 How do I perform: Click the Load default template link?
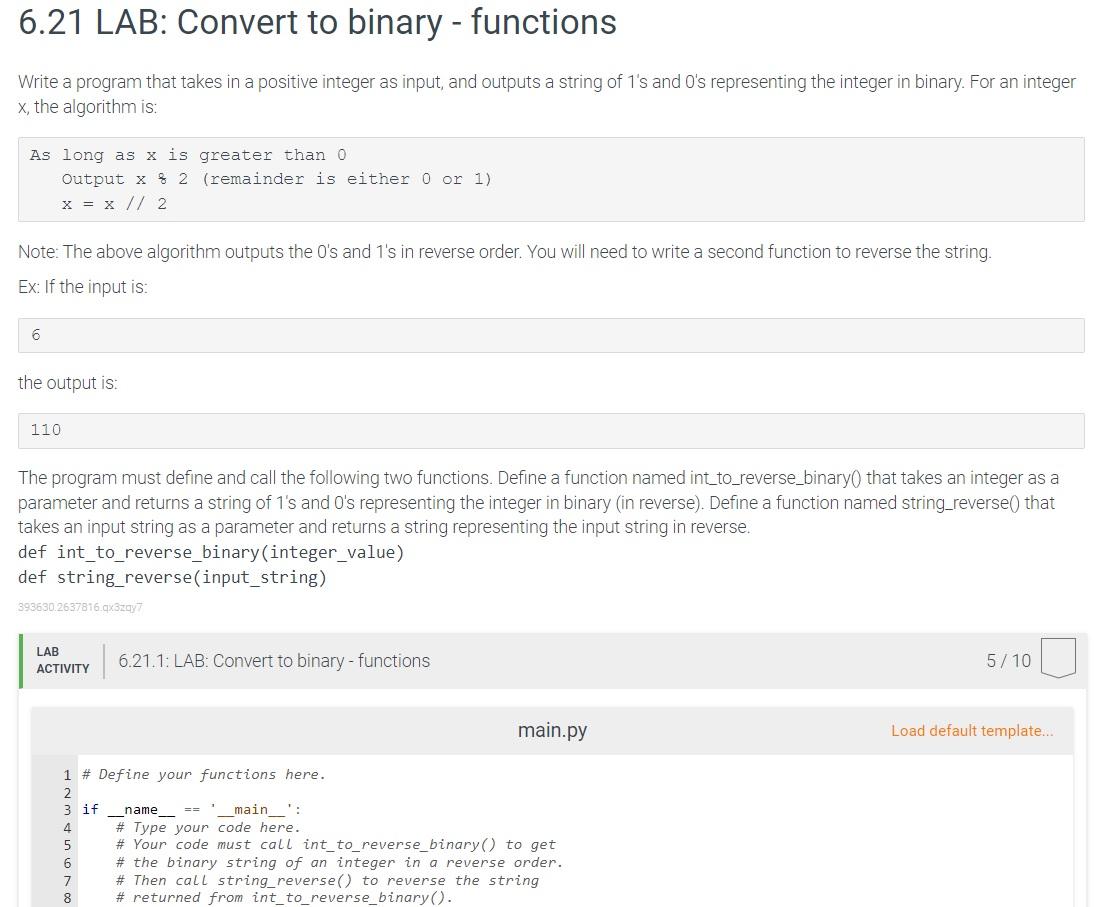[x=971, y=730]
